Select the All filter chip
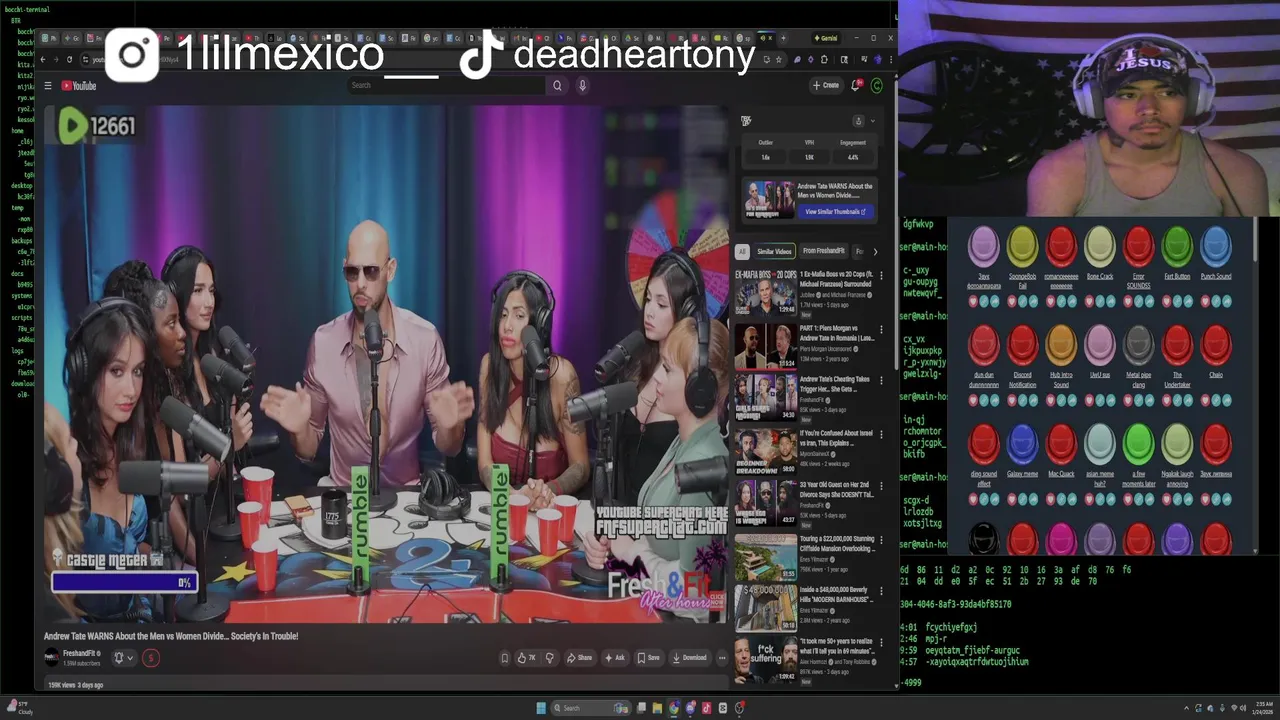 [742, 251]
